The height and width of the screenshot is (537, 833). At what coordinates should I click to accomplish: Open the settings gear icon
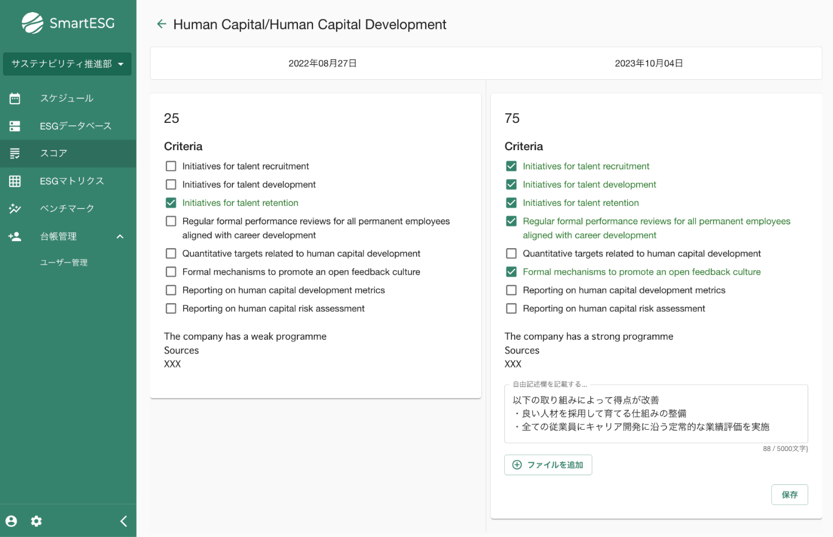click(x=37, y=521)
